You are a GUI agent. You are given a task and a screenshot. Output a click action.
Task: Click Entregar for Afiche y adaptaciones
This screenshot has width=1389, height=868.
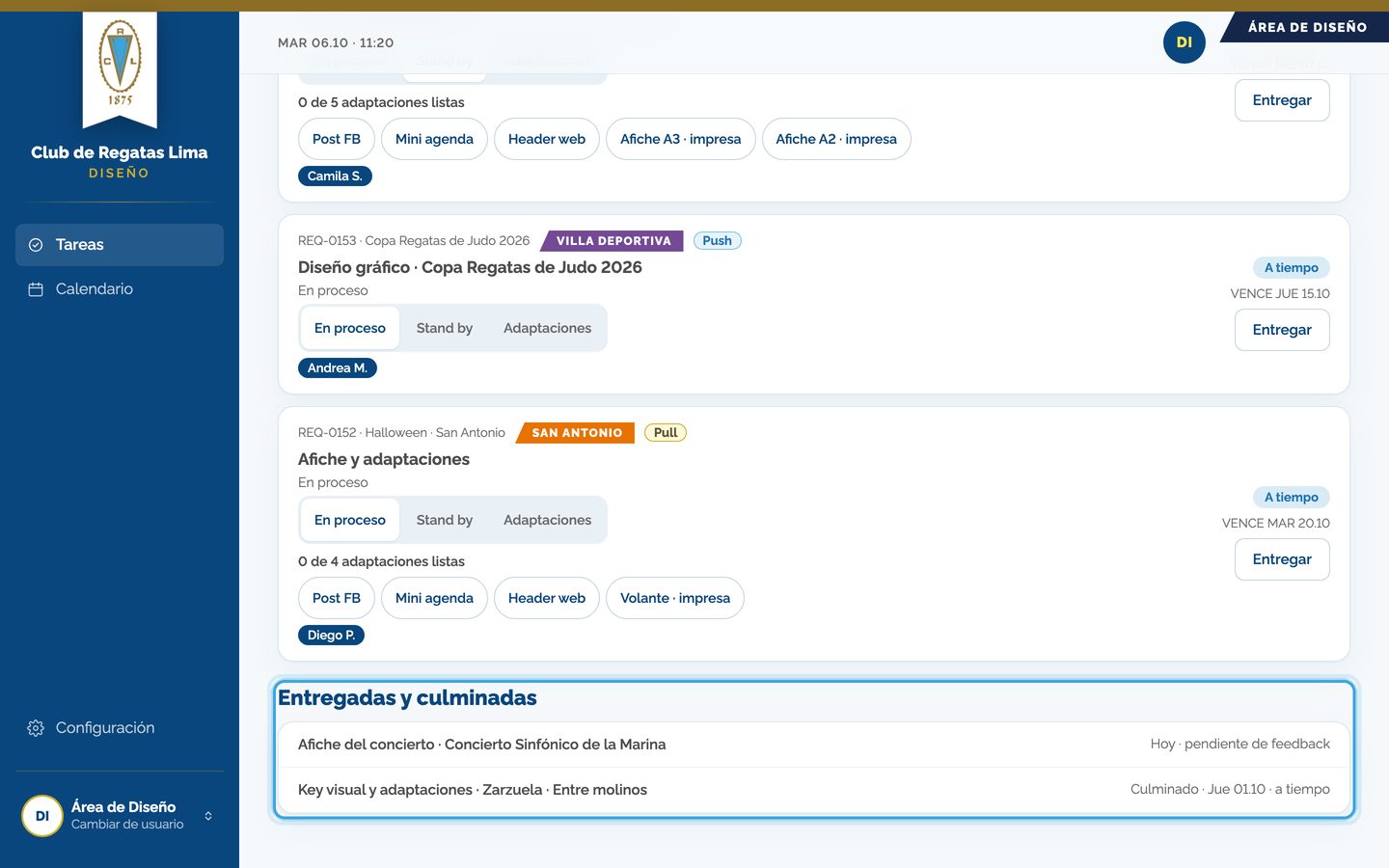tap(1282, 559)
